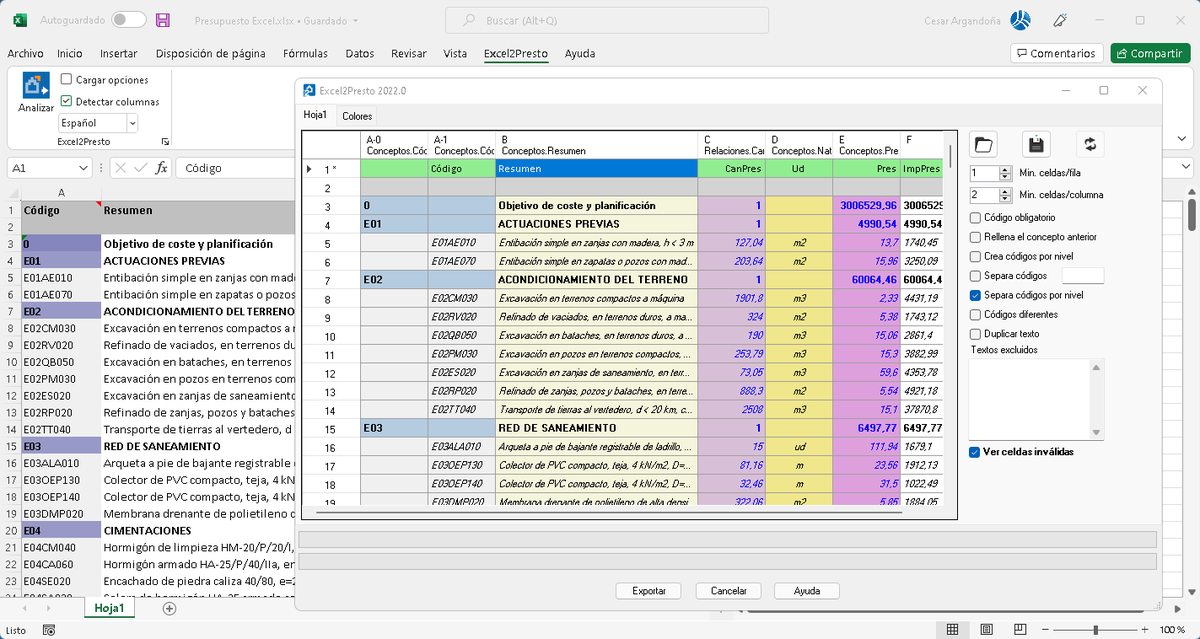Open file with folder icon in Excel2Presto

984,144
